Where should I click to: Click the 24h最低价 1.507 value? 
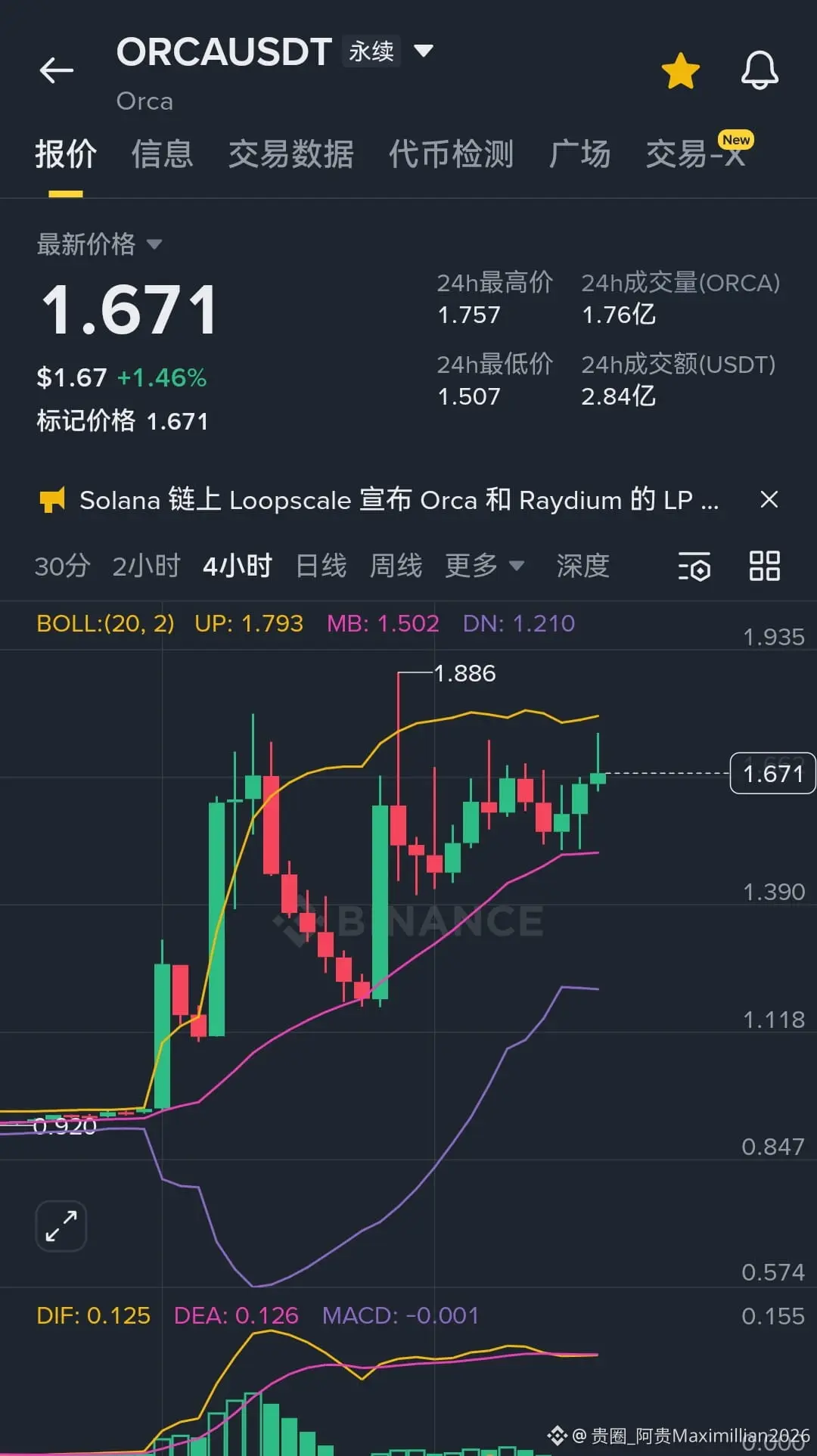(469, 396)
